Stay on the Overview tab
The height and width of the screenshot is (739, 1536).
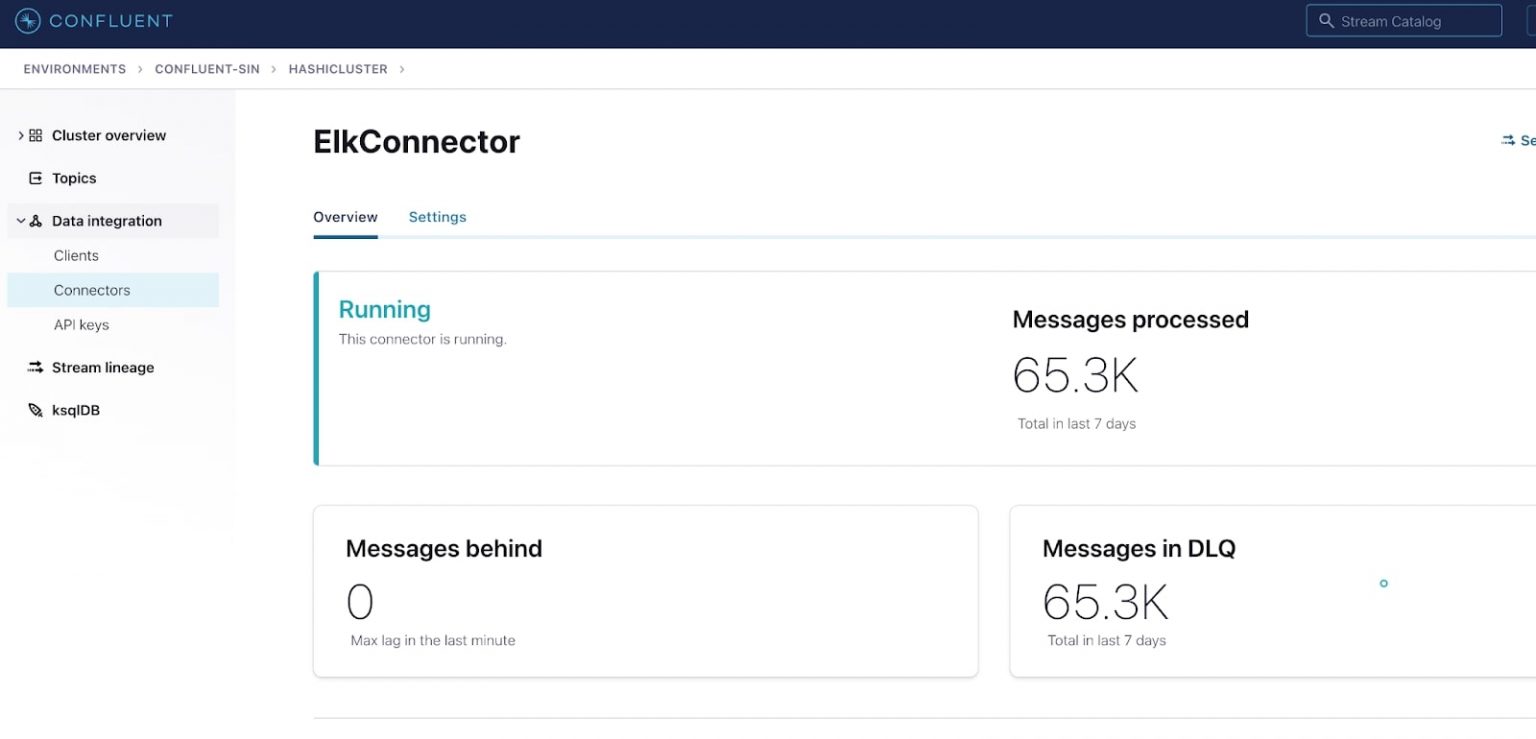click(x=345, y=217)
